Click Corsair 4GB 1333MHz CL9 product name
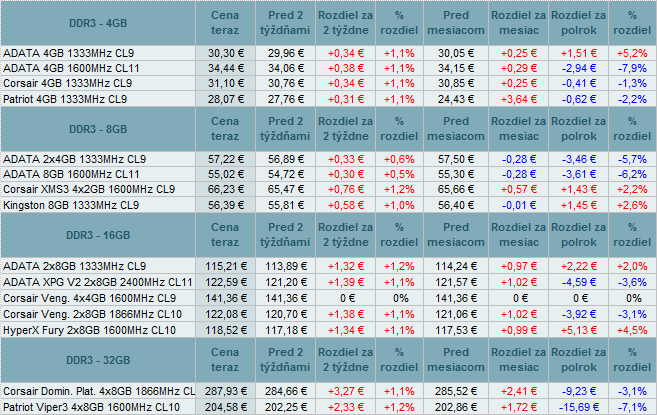Viewport: 657px width, 415px height. click(x=67, y=83)
